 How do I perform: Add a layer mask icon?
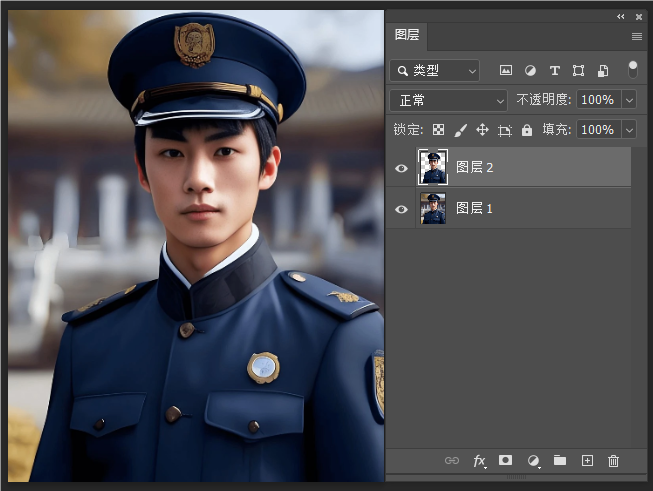click(x=506, y=460)
